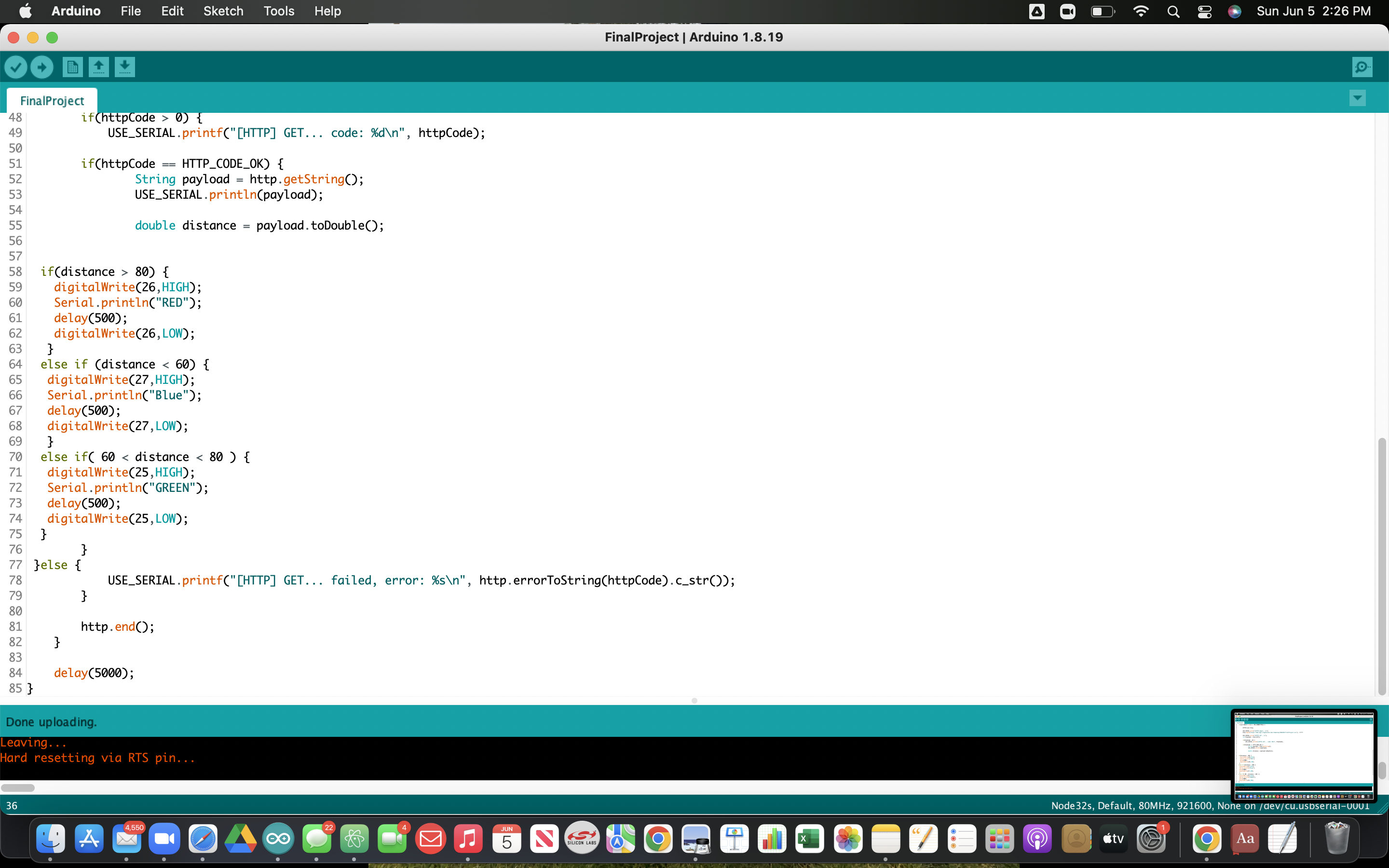Open the Control Center toggles icon
1389x868 pixels.
(1204, 12)
